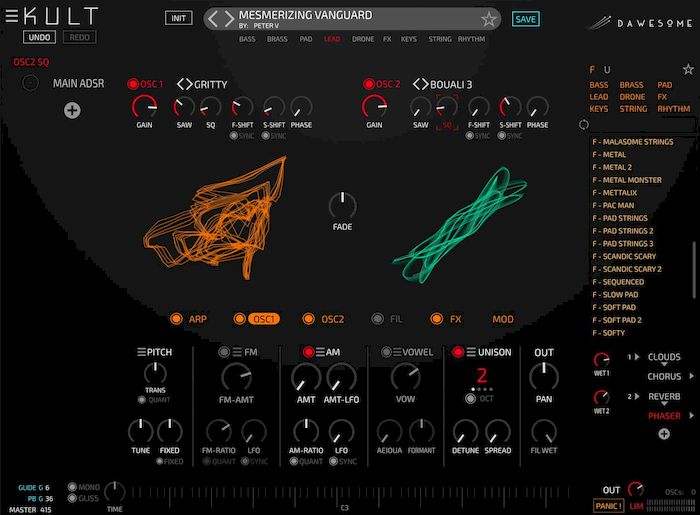Open the PITCH section menu icon
The width and height of the screenshot is (700, 515).
pyautogui.click(x=141, y=352)
